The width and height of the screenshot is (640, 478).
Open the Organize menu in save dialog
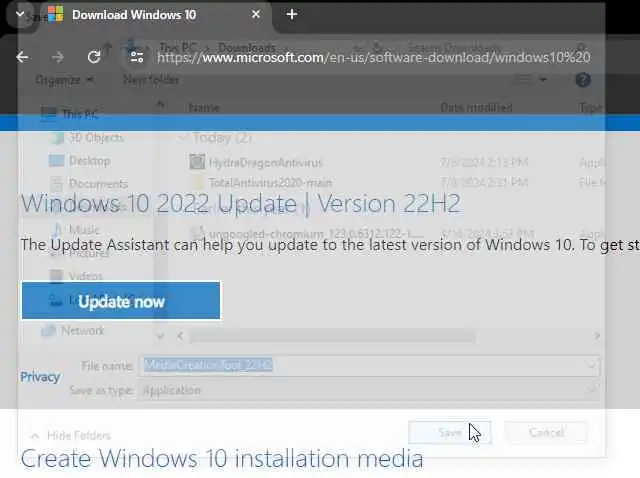pyautogui.click(x=64, y=80)
